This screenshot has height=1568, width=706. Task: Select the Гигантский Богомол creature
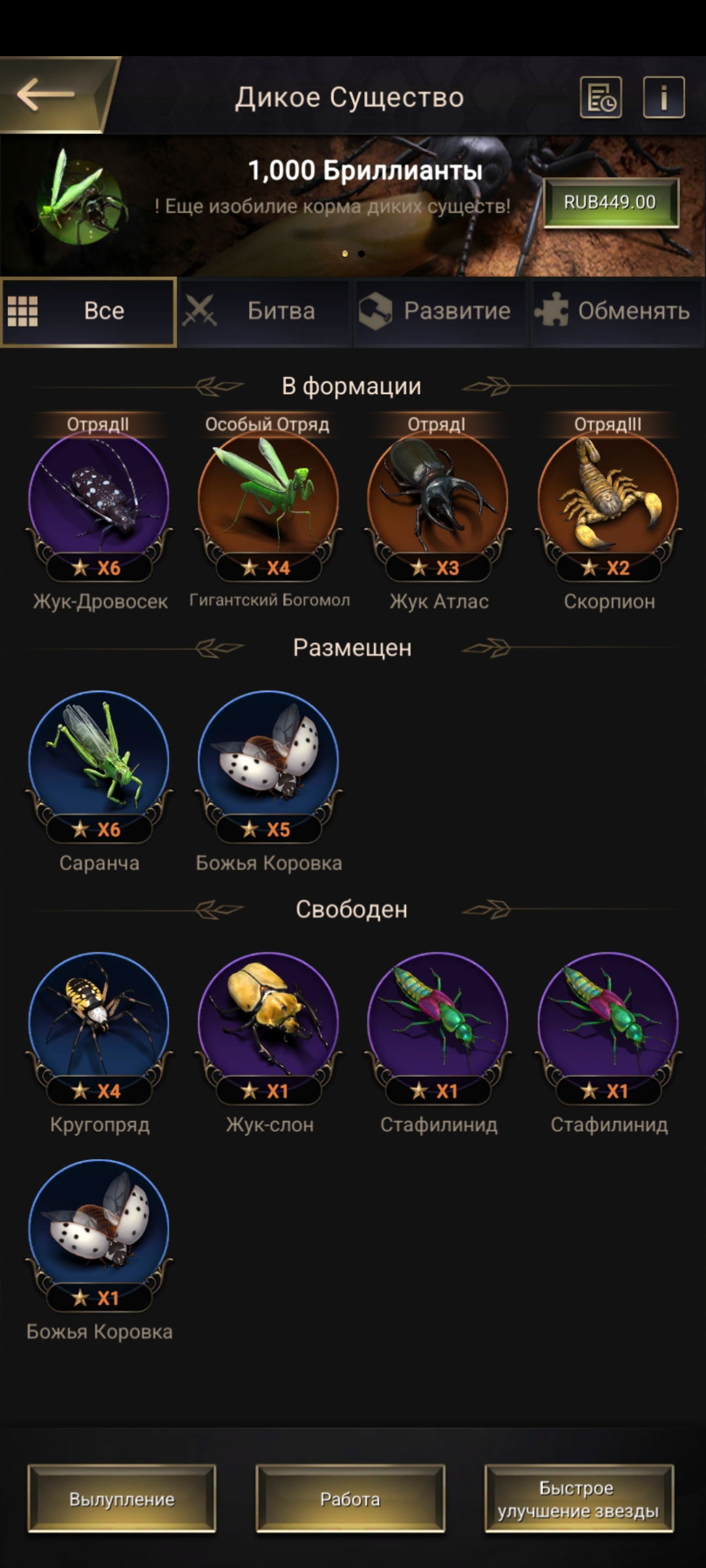coord(269,506)
